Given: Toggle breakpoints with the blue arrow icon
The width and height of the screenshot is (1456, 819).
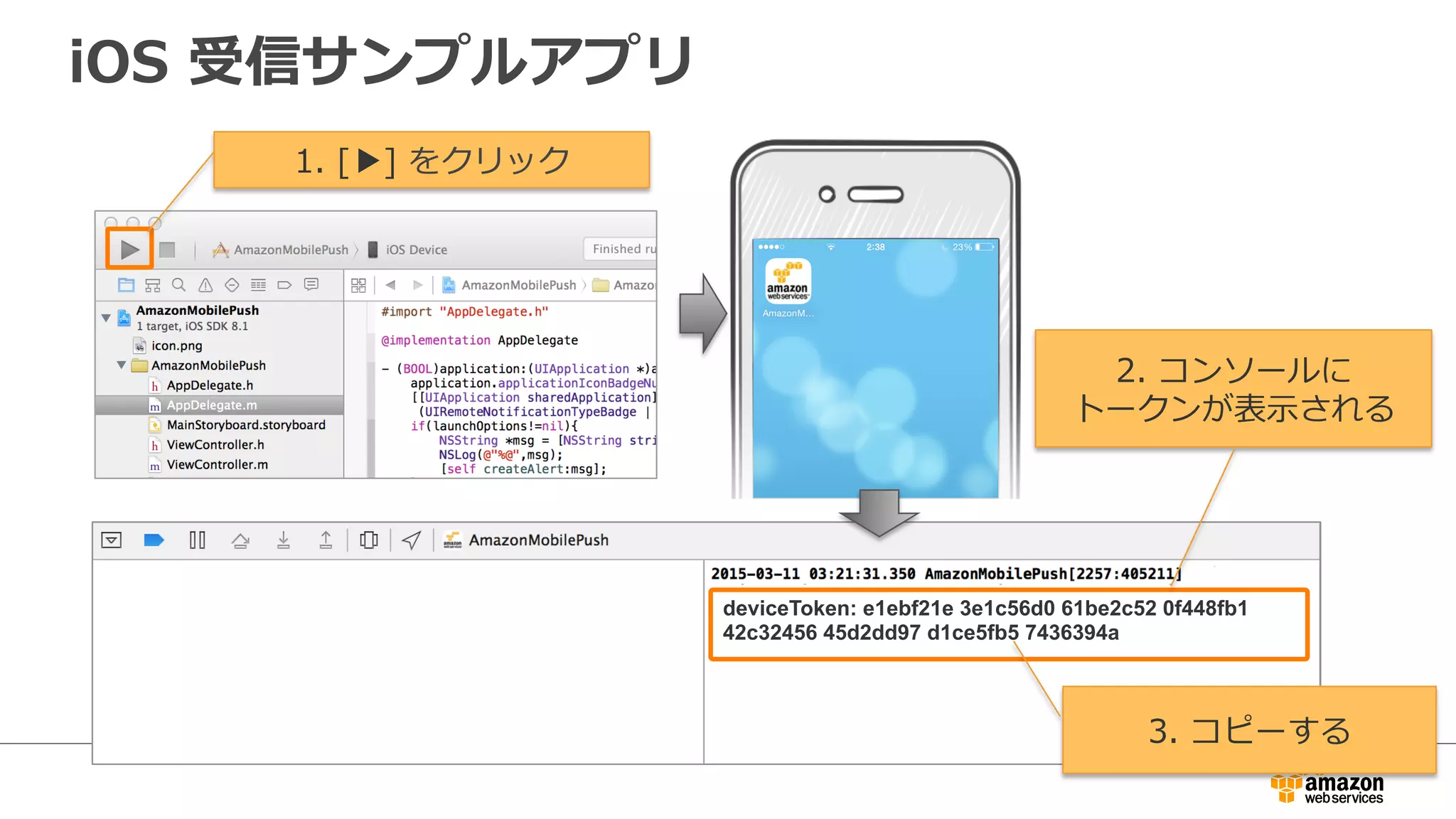Looking at the screenshot, I should pyautogui.click(x=154, y=540).
